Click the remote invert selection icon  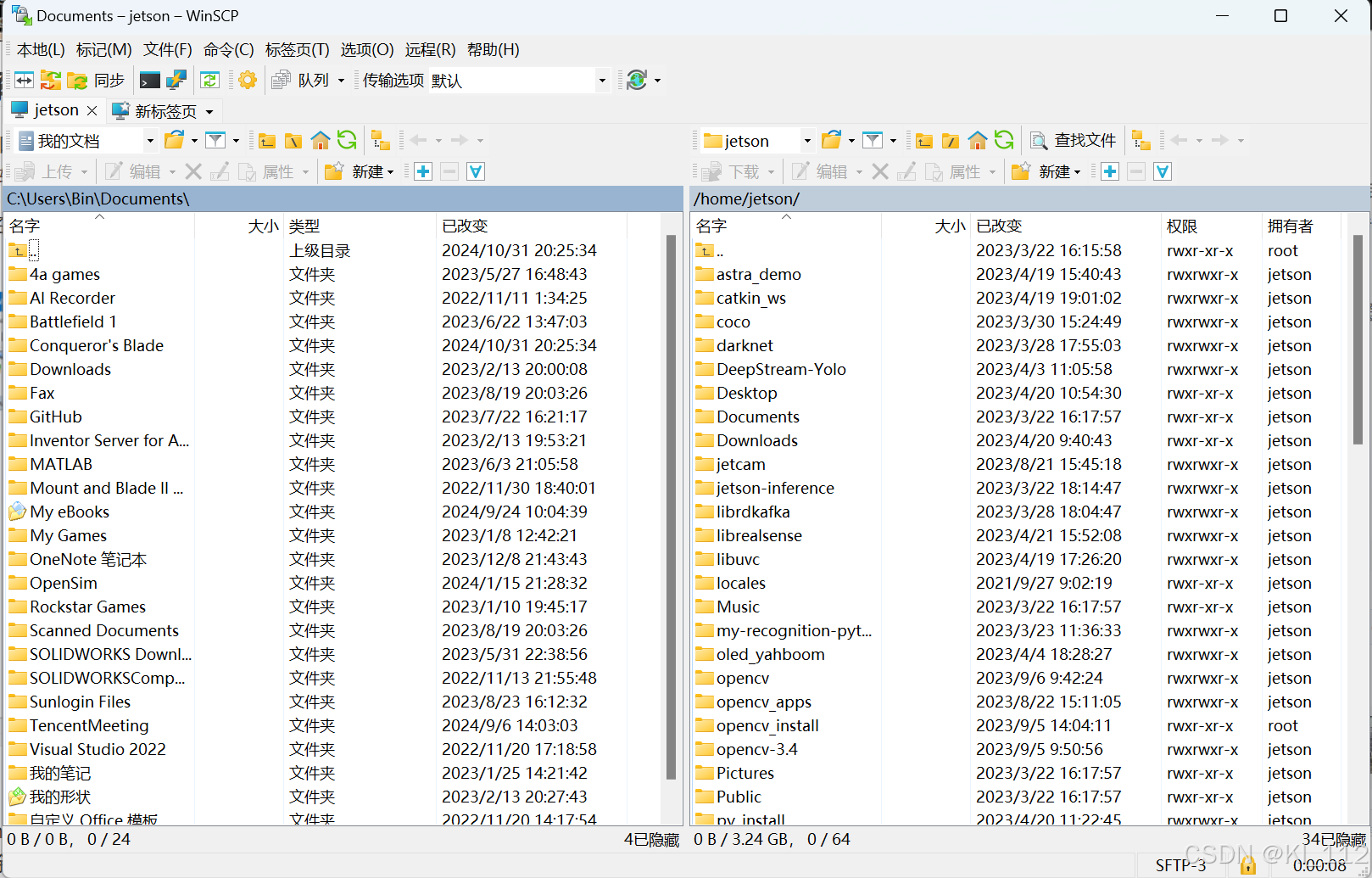(x=1163, y=171)
